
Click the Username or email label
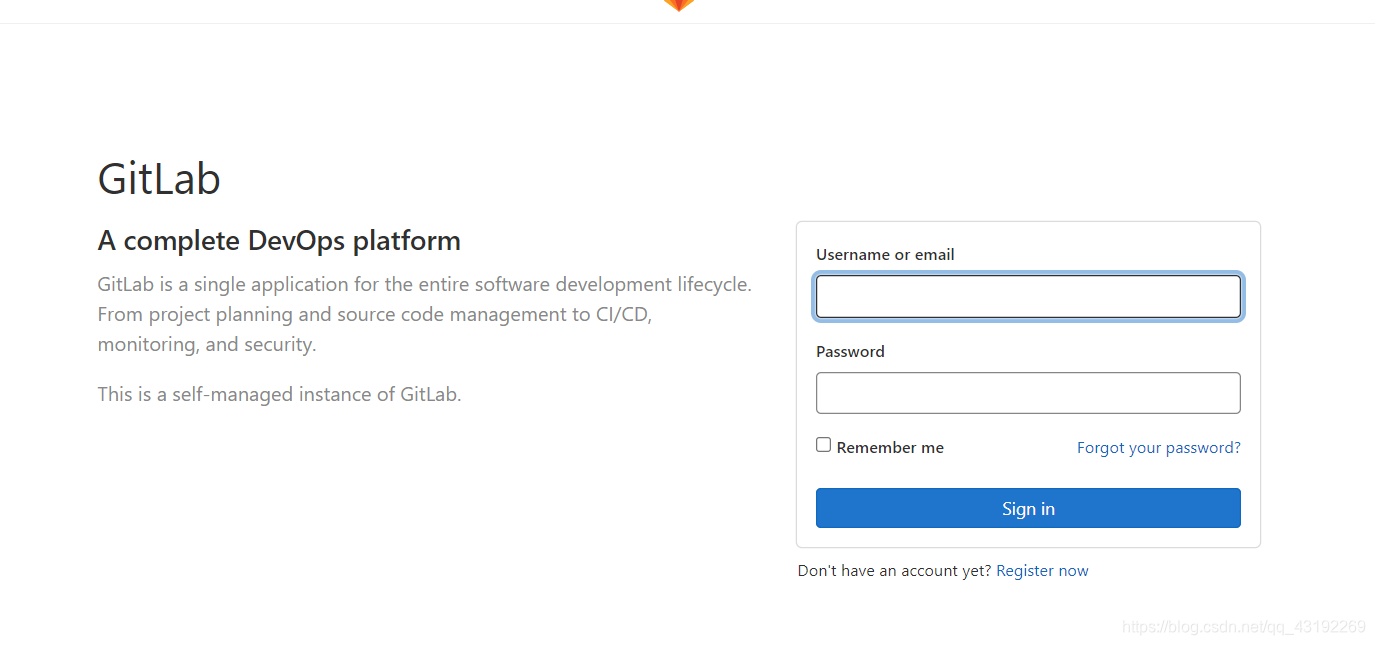(x=884, y=254)
